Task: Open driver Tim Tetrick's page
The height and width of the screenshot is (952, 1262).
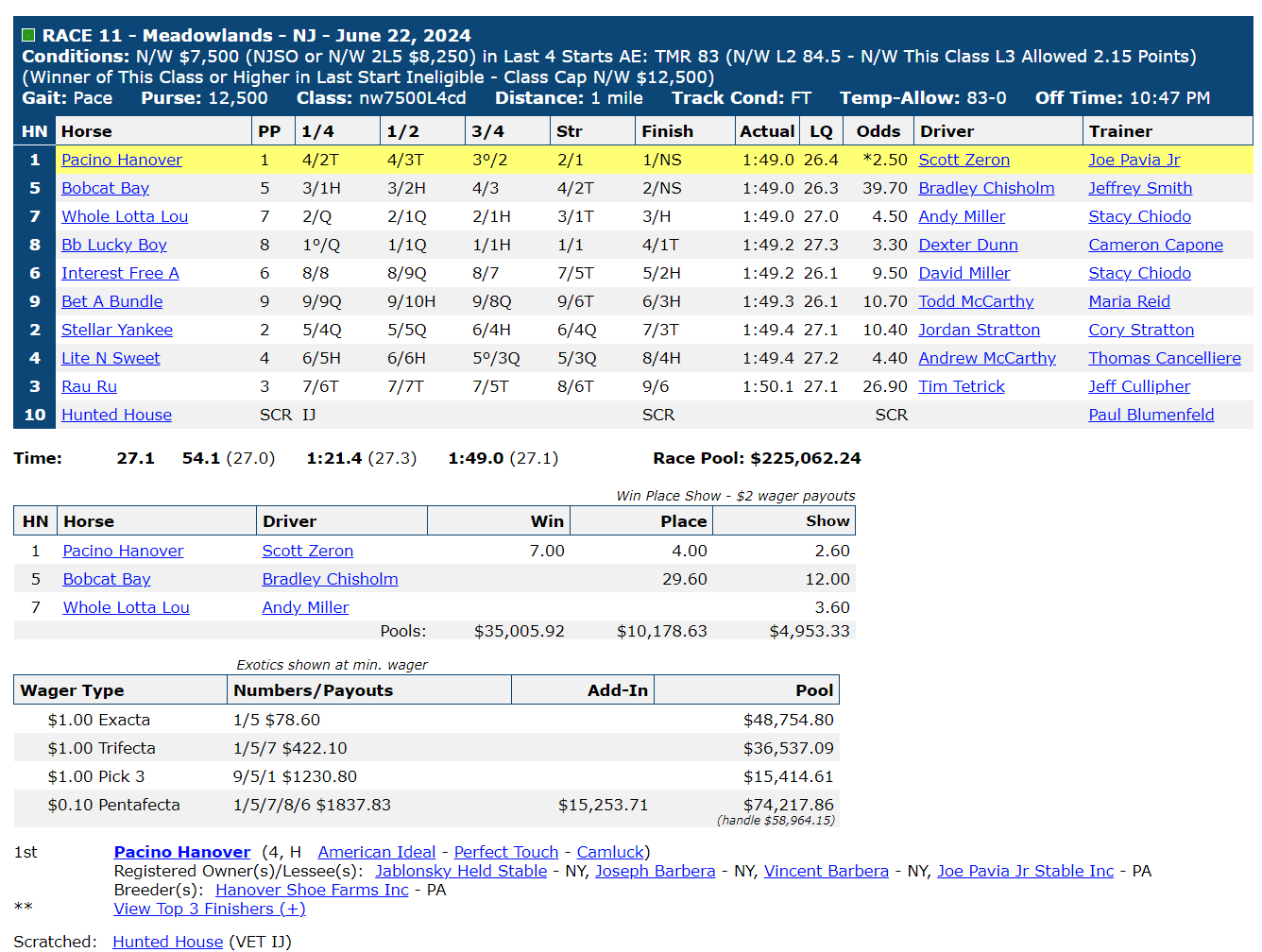Action: click(962, 386)
